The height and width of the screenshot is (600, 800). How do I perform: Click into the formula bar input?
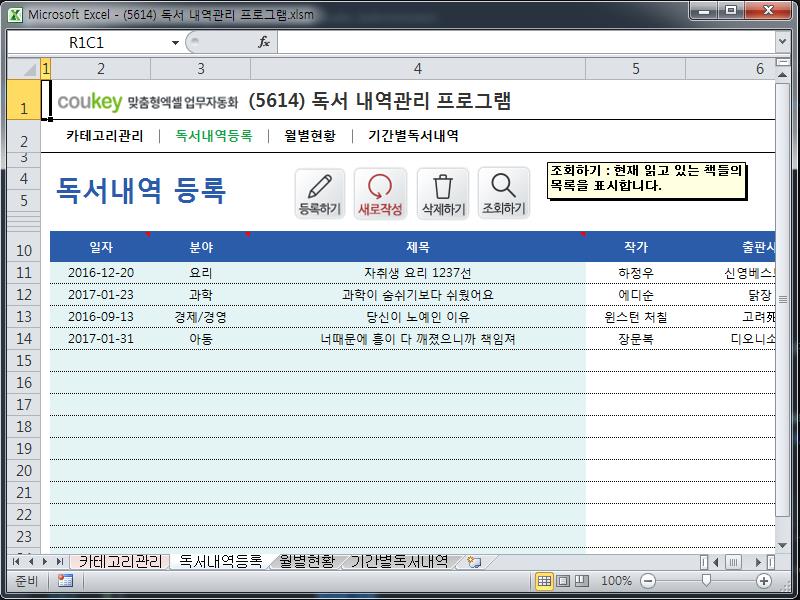coord(526,42)
